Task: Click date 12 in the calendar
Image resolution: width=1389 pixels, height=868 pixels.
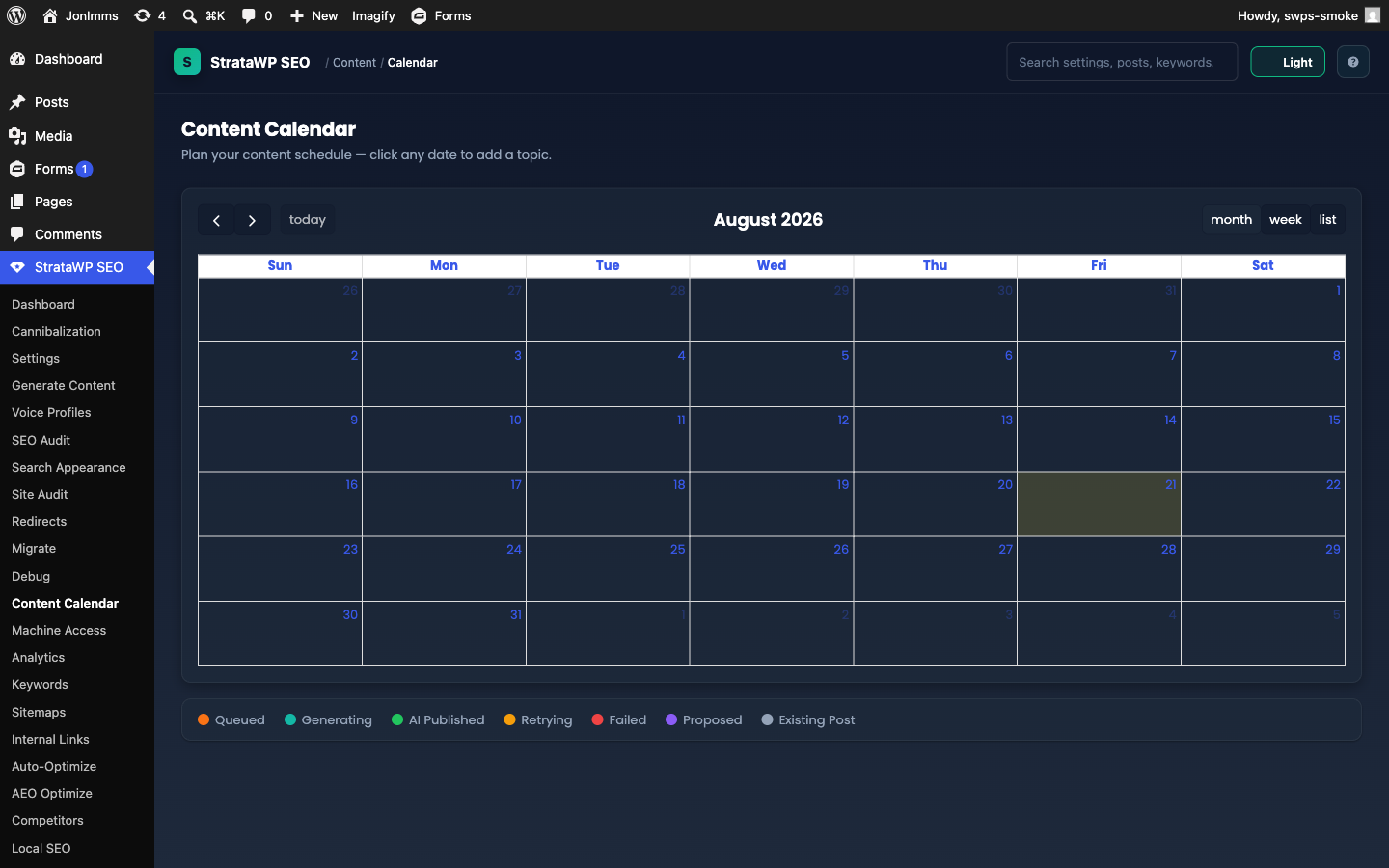Action: 843,420
